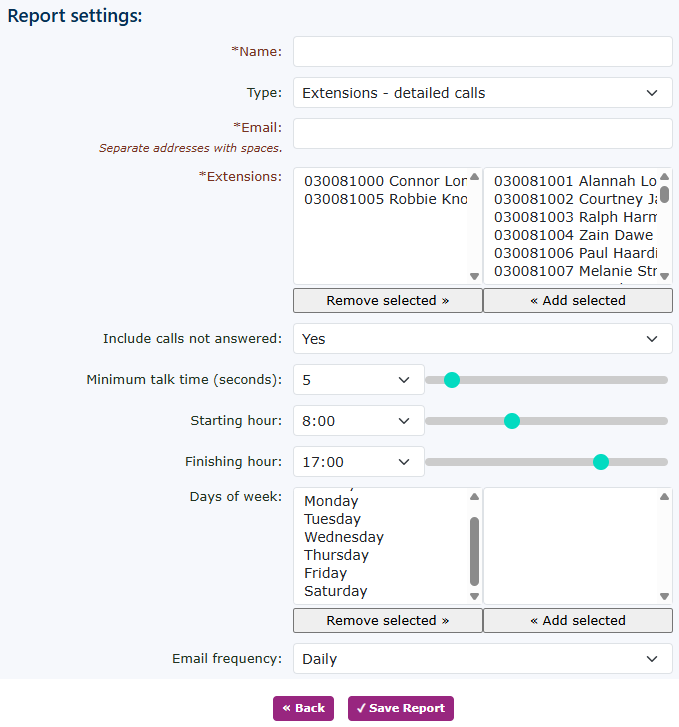Click the Name text field

tap(482, 51)
